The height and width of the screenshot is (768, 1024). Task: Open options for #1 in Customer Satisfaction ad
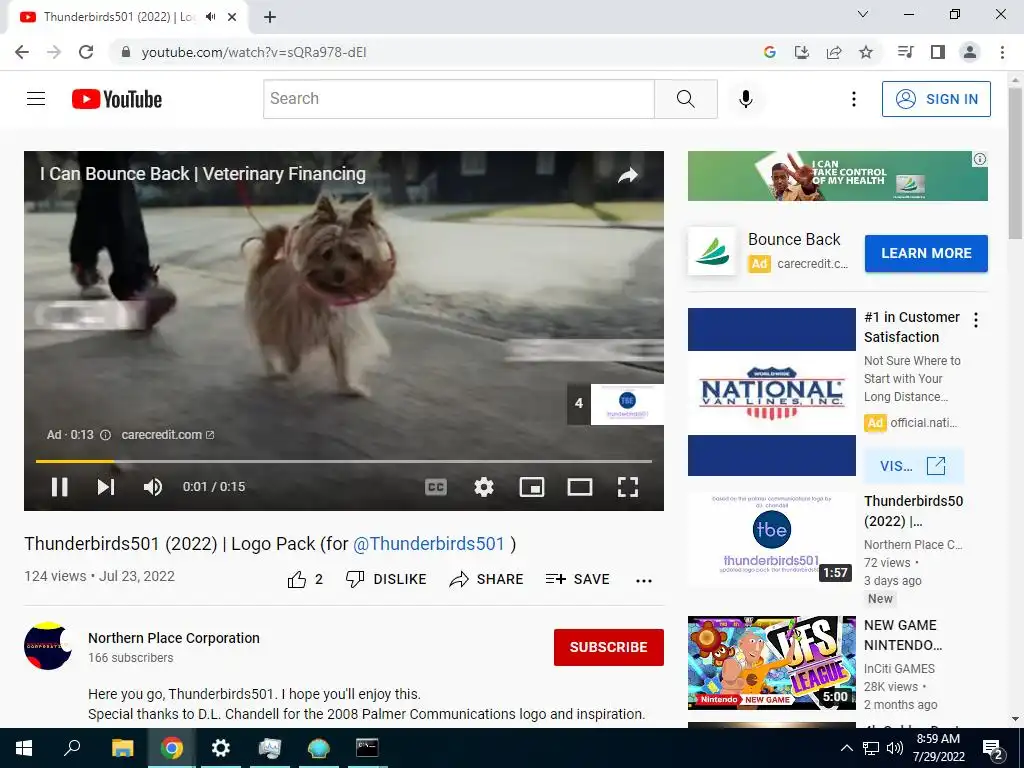pos(976,320)
